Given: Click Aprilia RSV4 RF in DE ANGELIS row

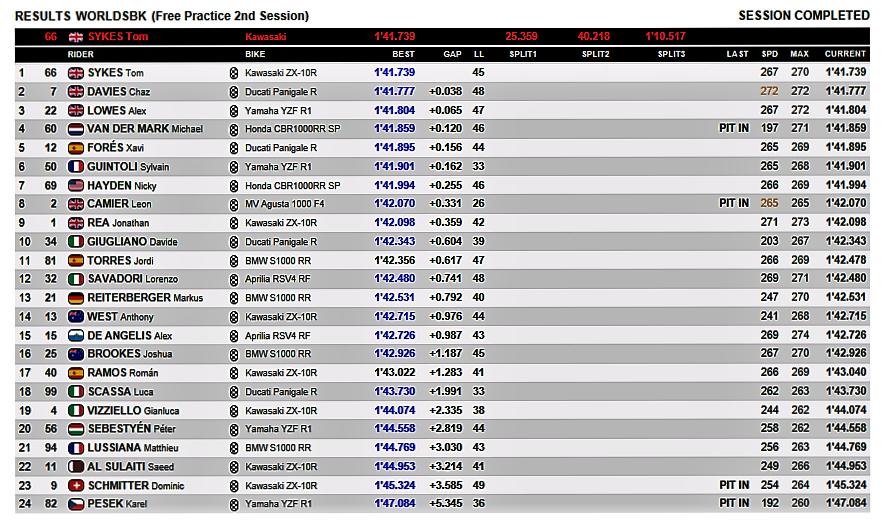Looking at the screenshot, I should point(277,336).
